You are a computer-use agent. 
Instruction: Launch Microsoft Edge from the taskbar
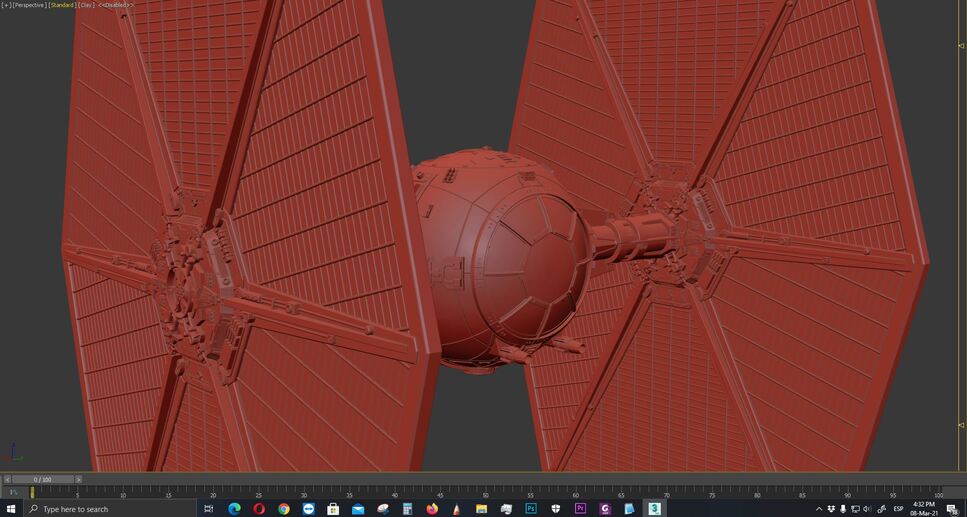[x=234, y=509]
